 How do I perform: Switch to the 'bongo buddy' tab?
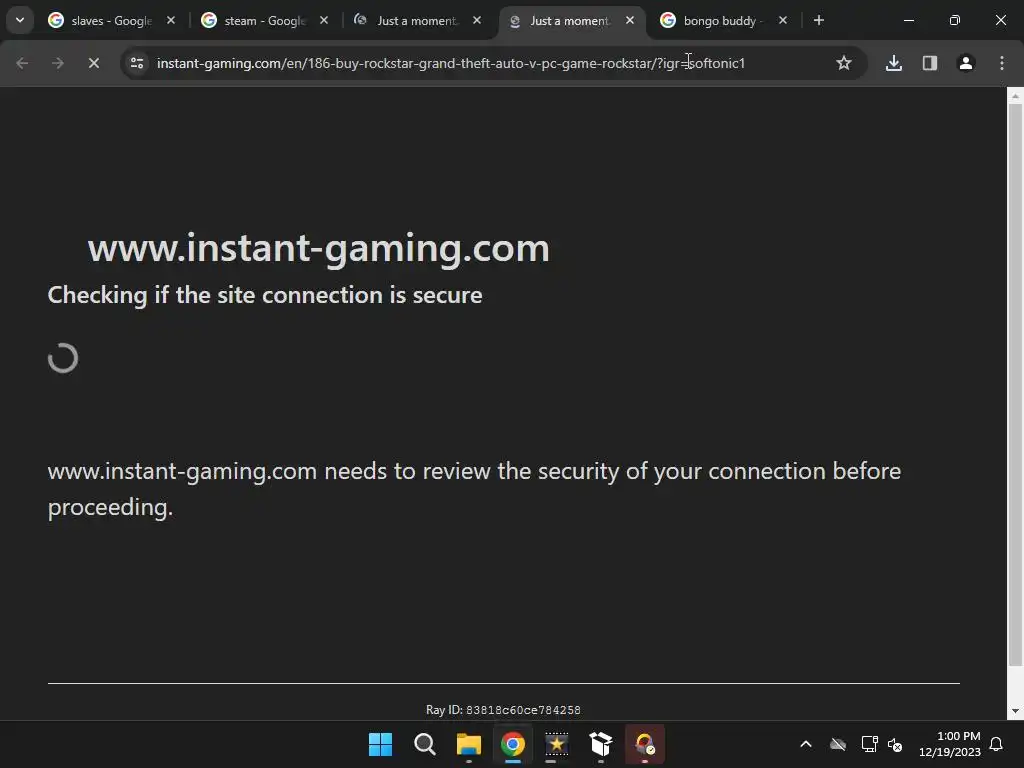(x=722, y=21)
